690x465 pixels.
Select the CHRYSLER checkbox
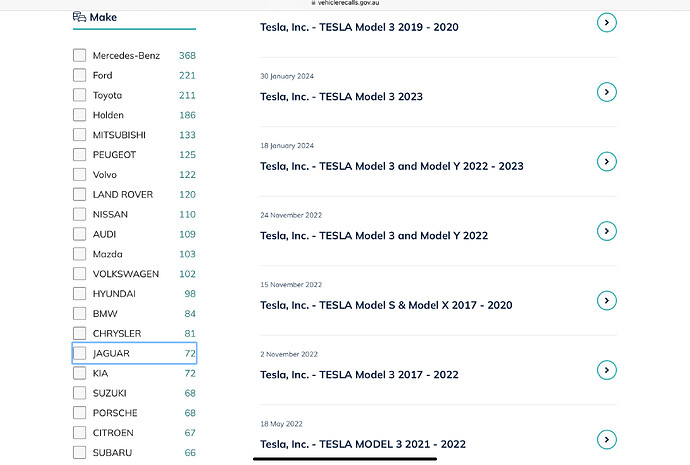(x=79, y=333)
